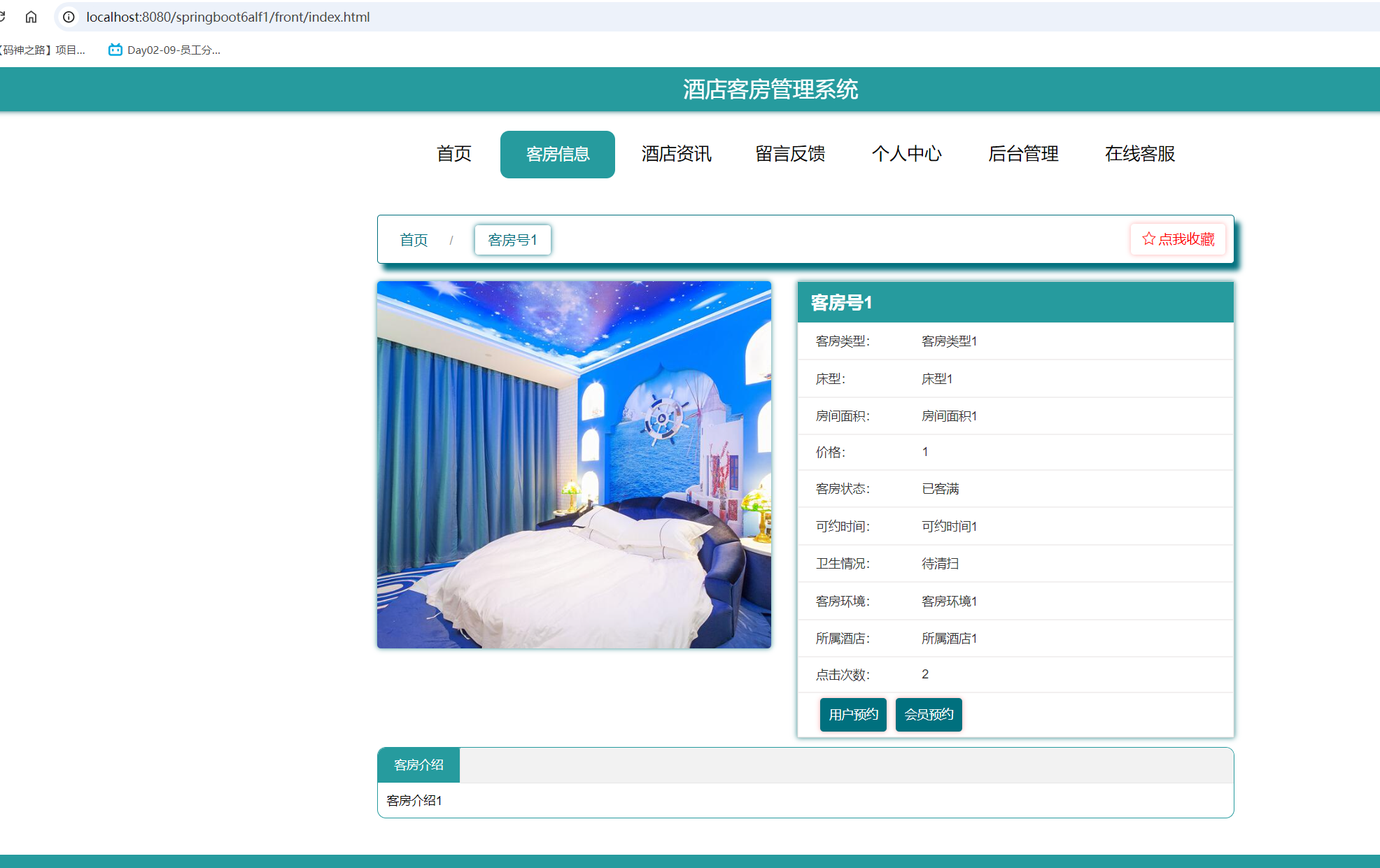Click the 客房号1 breadcrumb item
Image resolution: width=1380 pixels, height=868 pixels.
[x=512, y=239]
